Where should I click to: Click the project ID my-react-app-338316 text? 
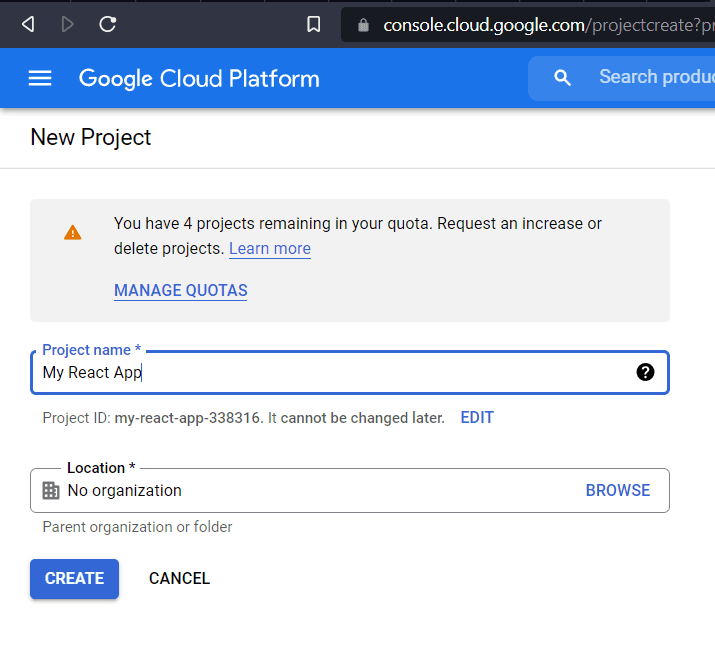(x=187, y=418)
